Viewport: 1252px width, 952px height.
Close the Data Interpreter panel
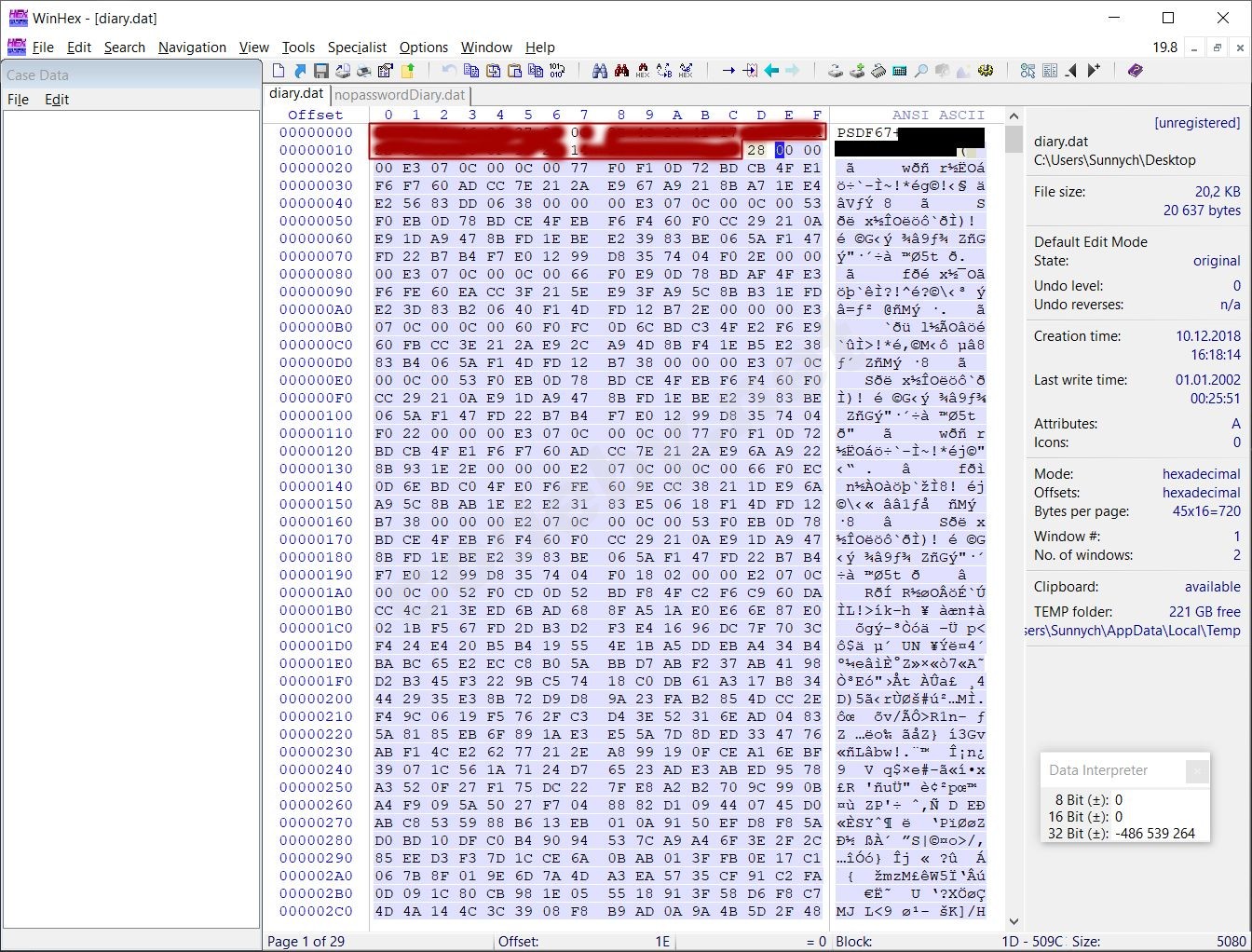[x=1197, y=770]
